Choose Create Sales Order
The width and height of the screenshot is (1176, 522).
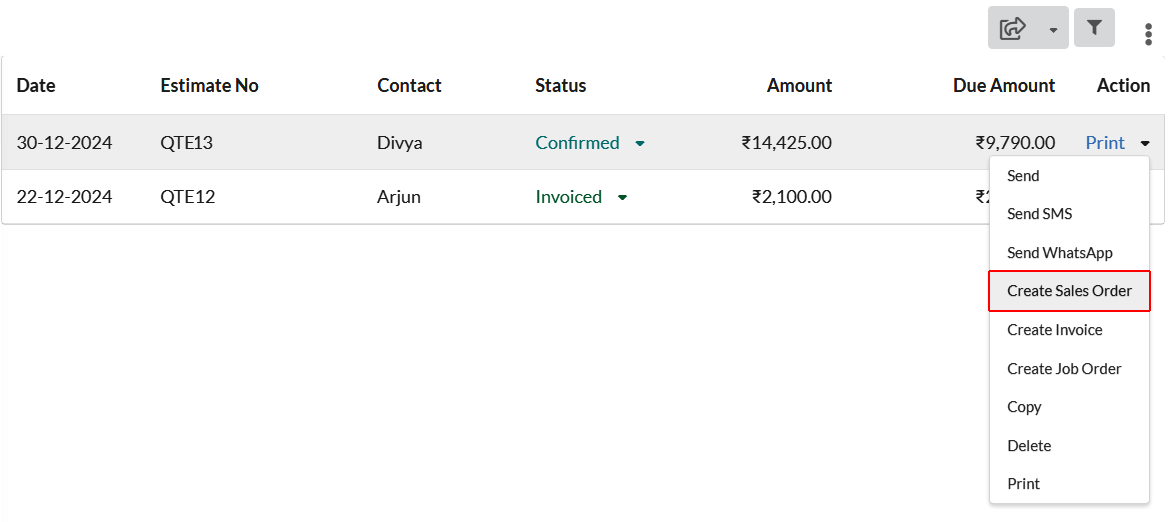point(1070,291)
